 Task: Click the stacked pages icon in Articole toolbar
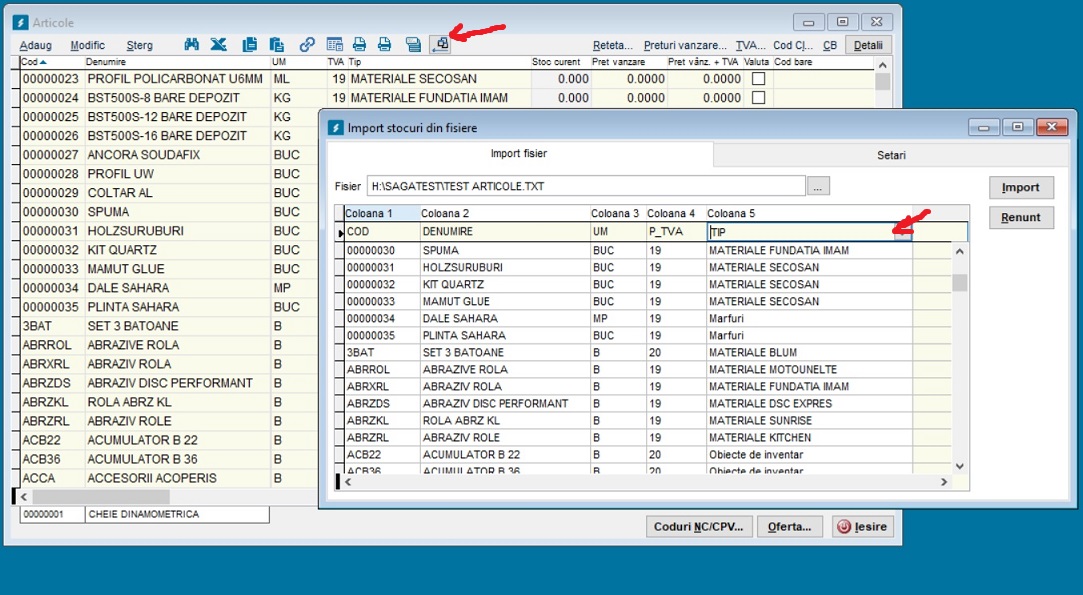[413, 45]
